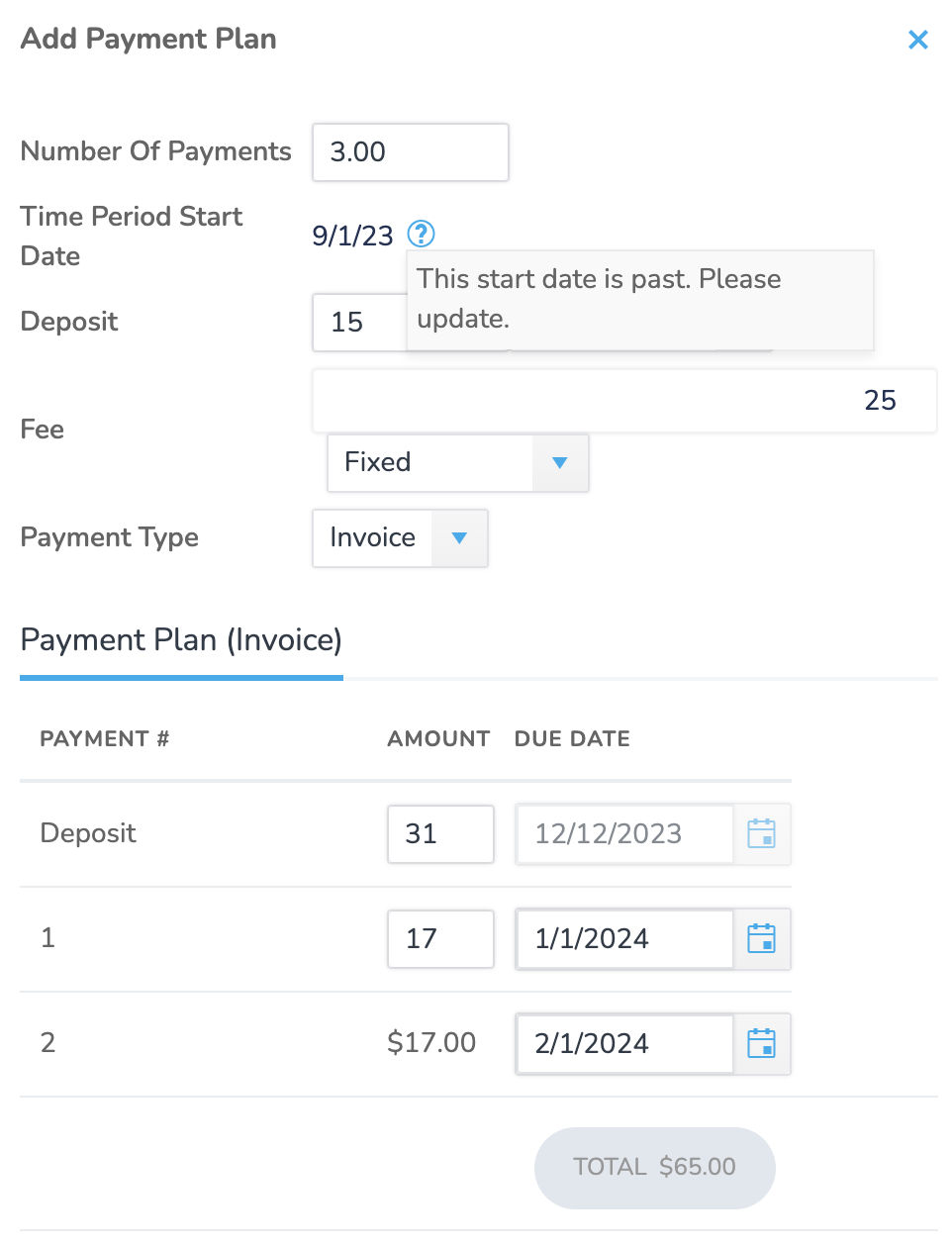Select the Invoice payment type combo box
Screen dimensions: 952x1249
pyautogui.click(x=400, y=537)
